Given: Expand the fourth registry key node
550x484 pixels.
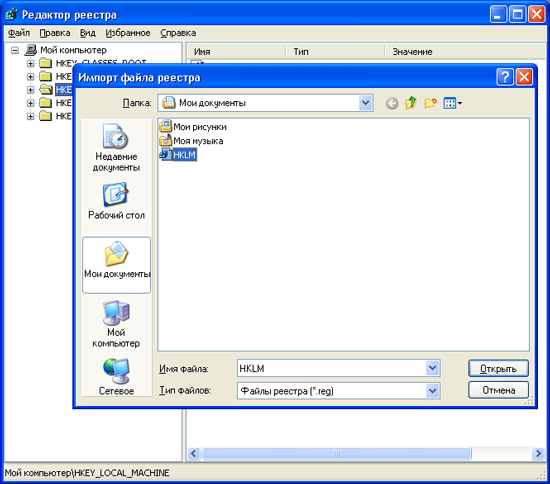Looking at the screenshot, I should pyautogui.click(x=31, y=103).
